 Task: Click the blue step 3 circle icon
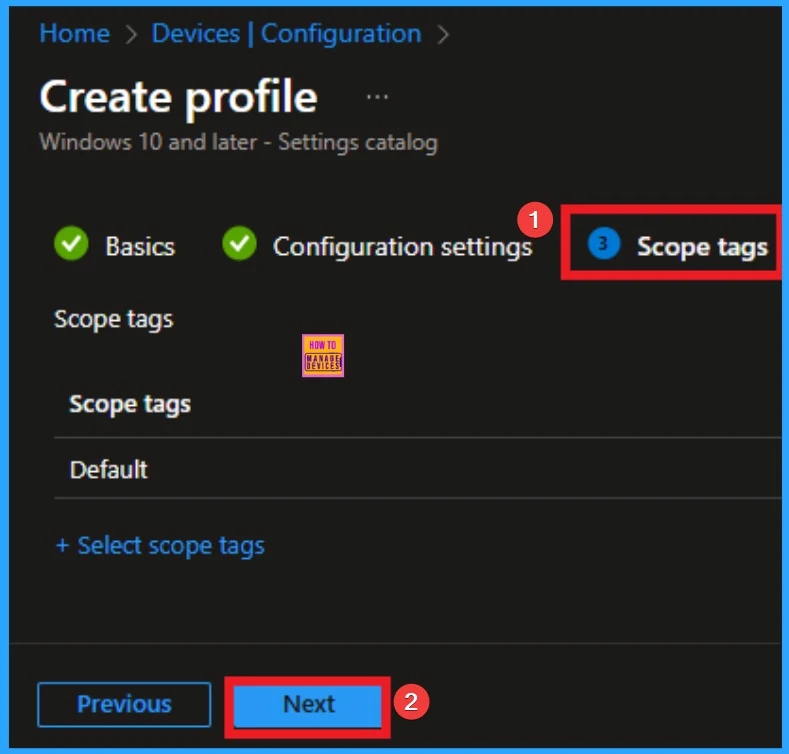(x=604, y=244)
